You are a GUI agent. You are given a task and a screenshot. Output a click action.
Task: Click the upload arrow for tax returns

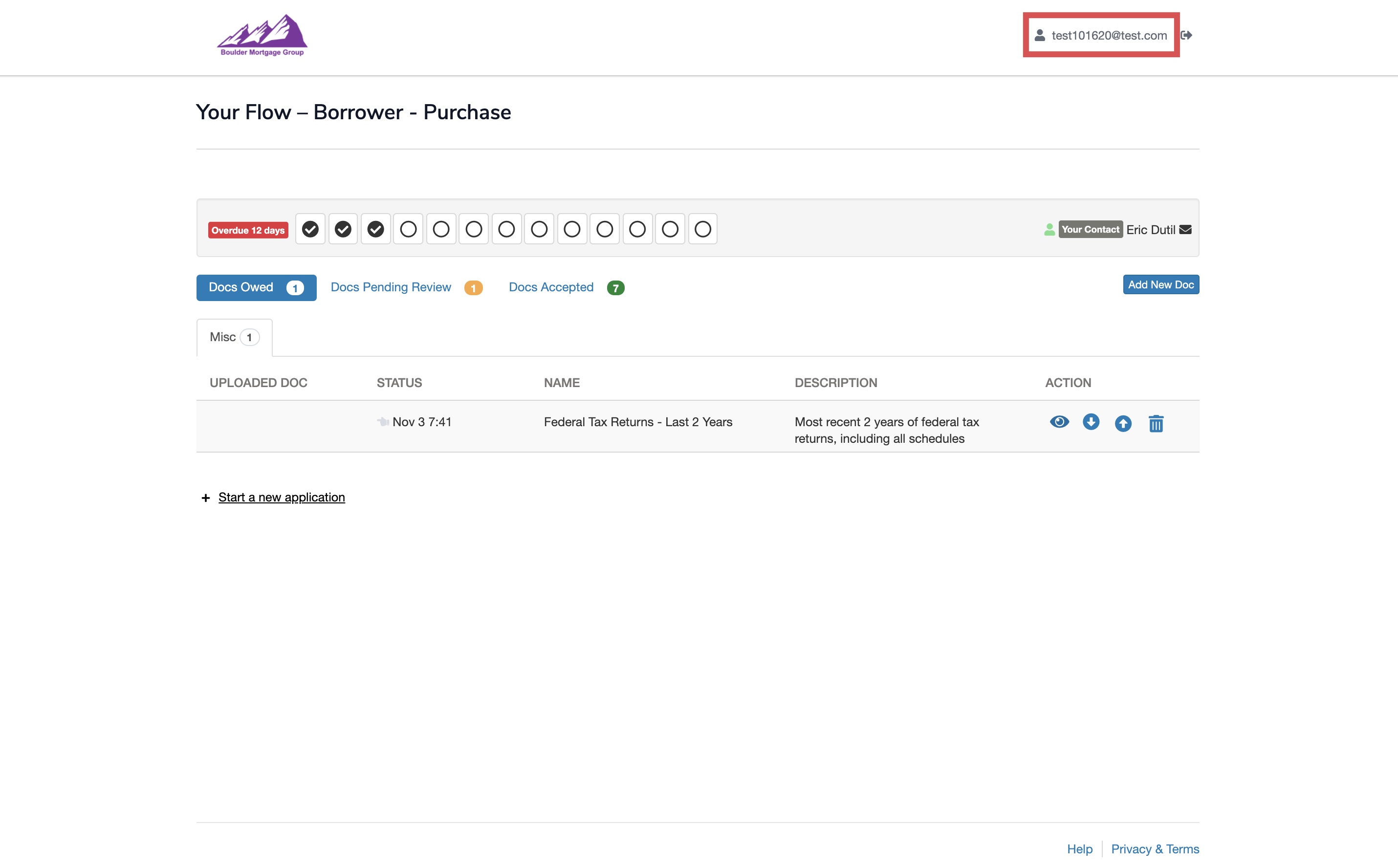1123,424
